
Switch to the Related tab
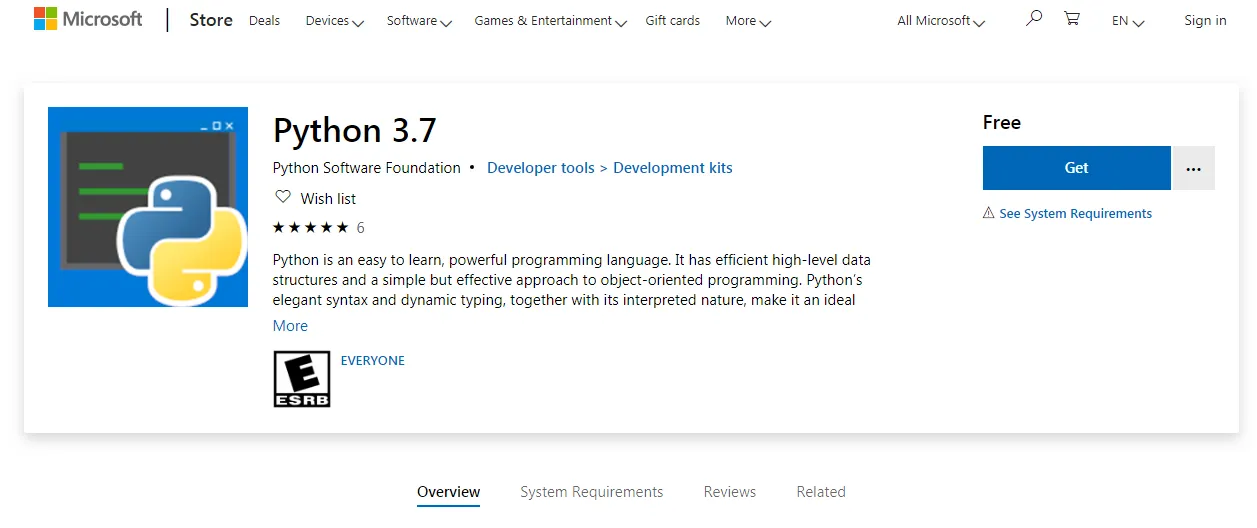pos(821,492)
